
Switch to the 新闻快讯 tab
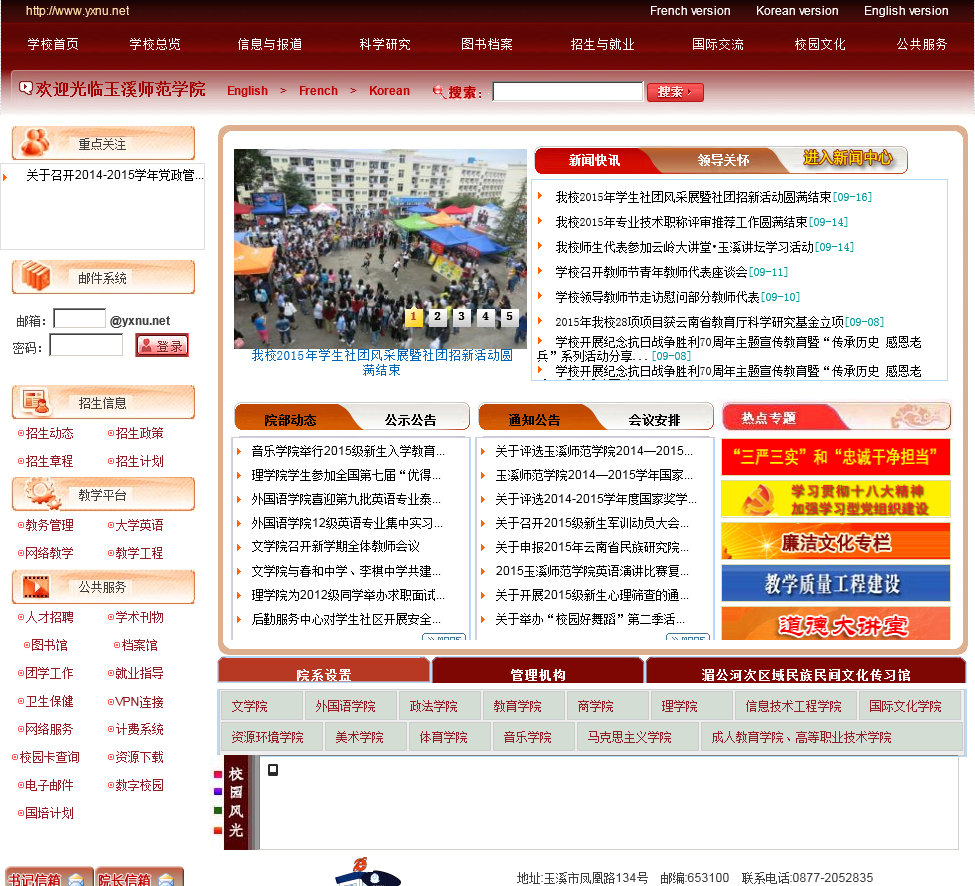point(594,160)
